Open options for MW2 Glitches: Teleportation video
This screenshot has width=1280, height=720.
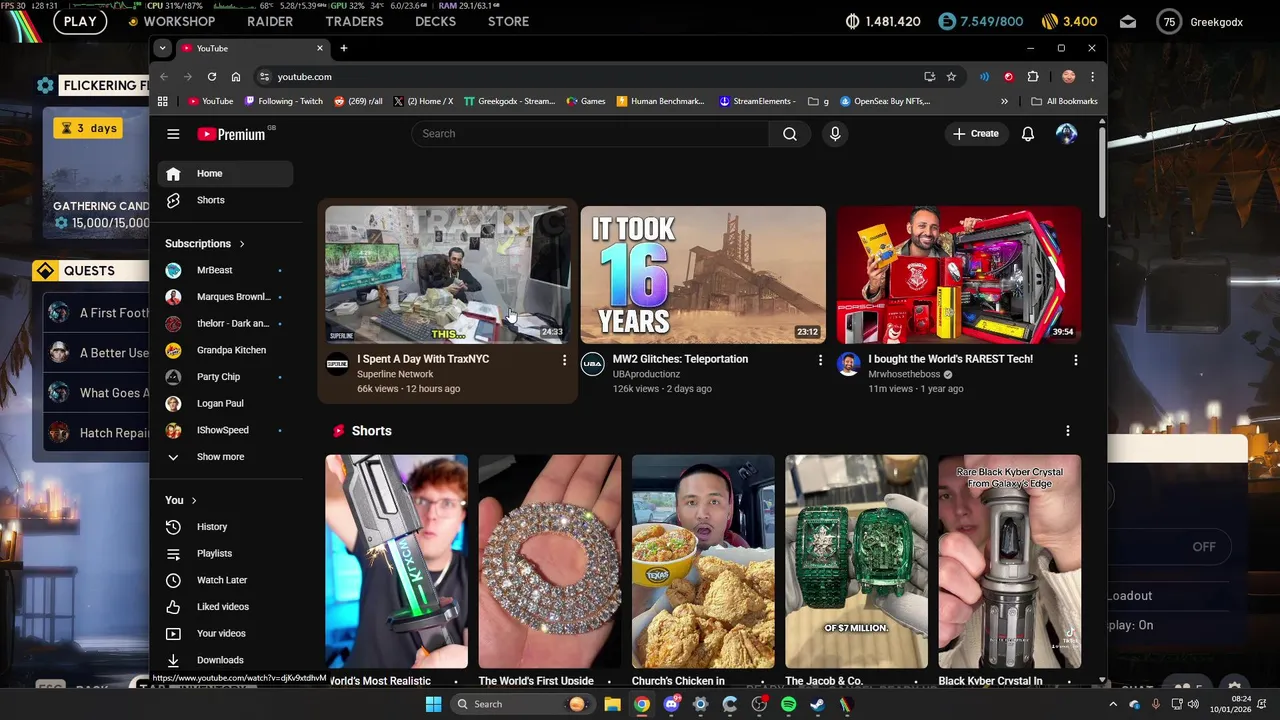tap(820, 360)
